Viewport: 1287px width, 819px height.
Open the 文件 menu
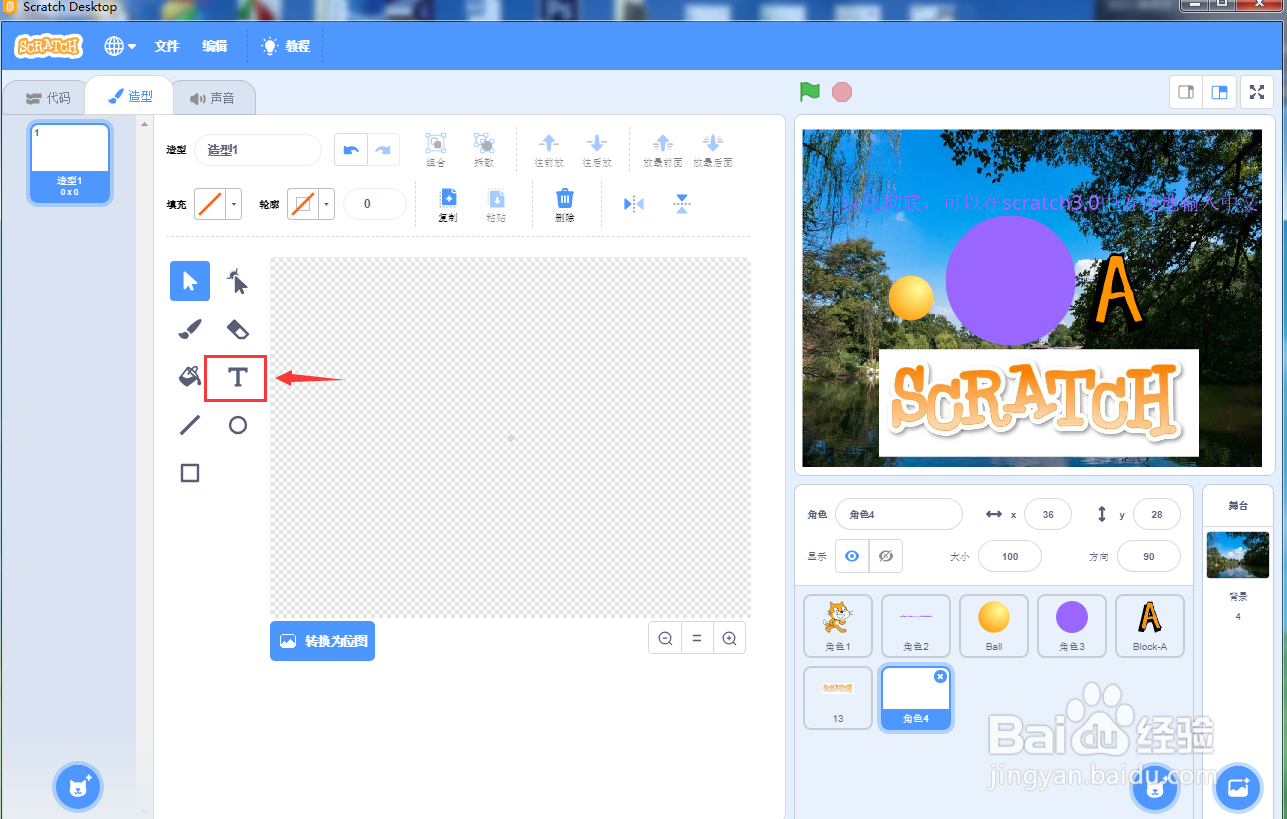(x=166, y=45)
